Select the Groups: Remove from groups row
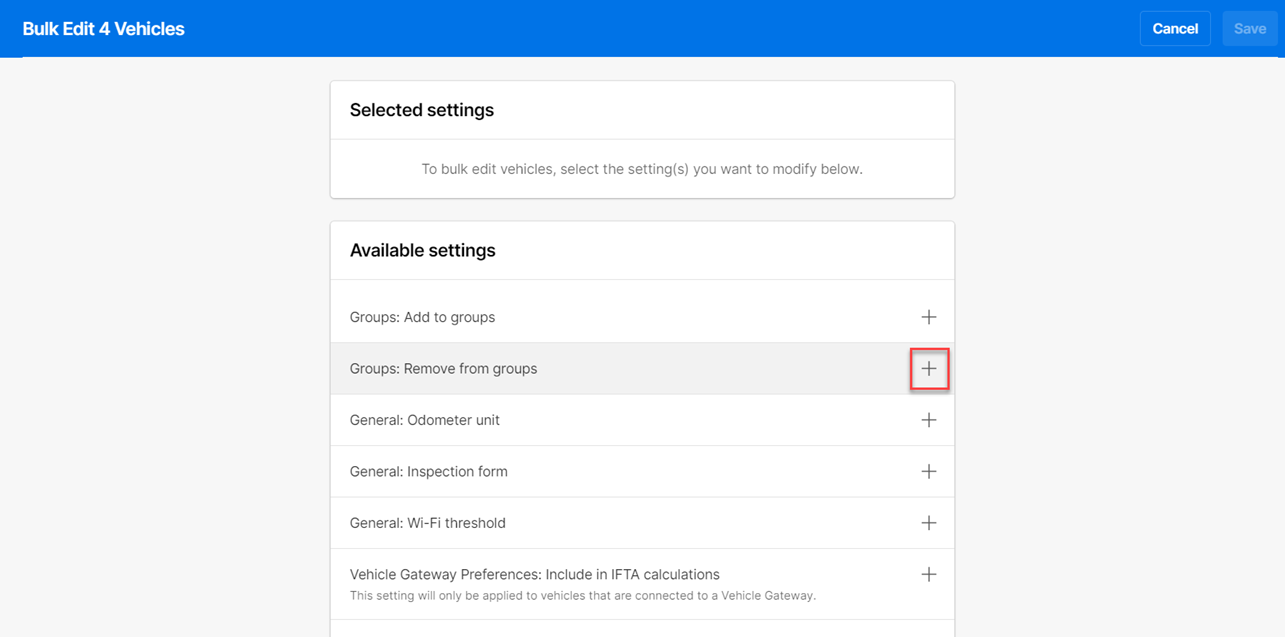1285x637 pixels. 640,368
